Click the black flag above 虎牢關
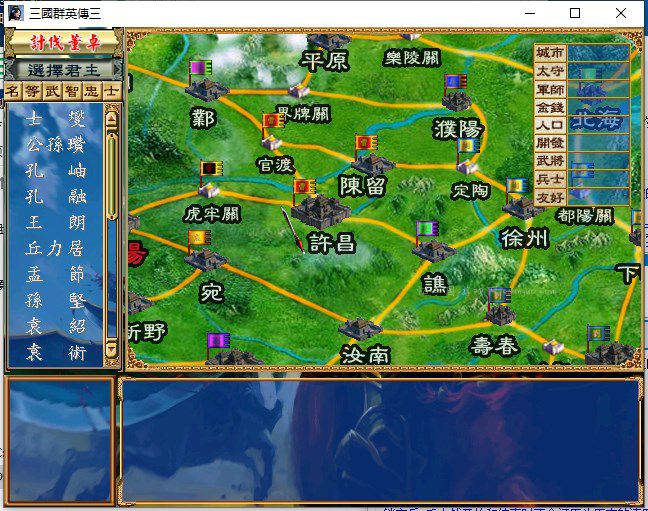Screen dimensions: 648x511 point(211,169)
